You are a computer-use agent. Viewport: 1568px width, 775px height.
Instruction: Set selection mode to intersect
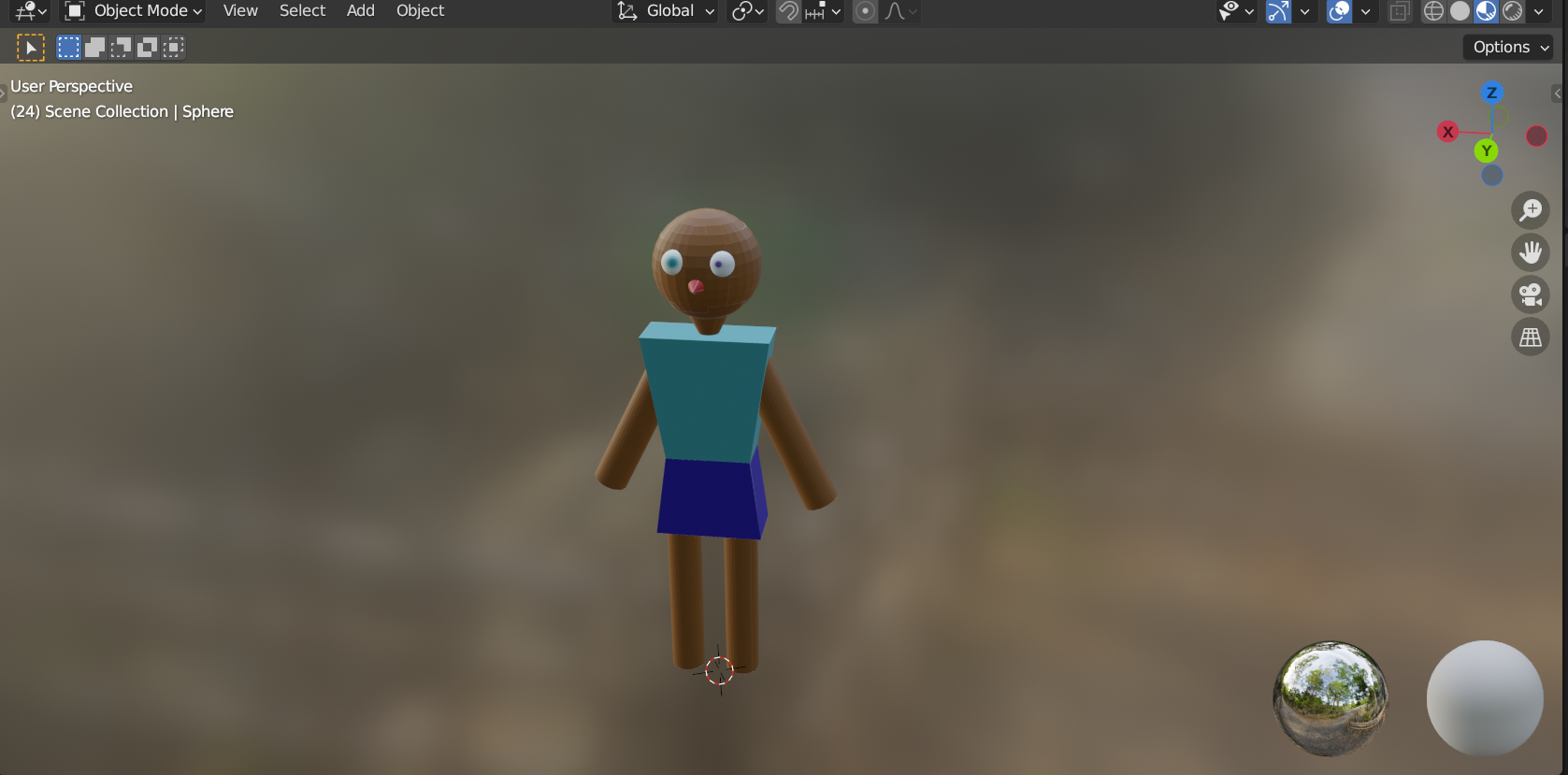coord(173,48)
